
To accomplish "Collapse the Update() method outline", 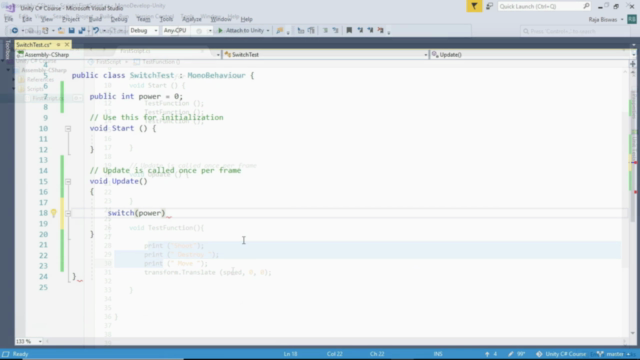I will point(68,182).
